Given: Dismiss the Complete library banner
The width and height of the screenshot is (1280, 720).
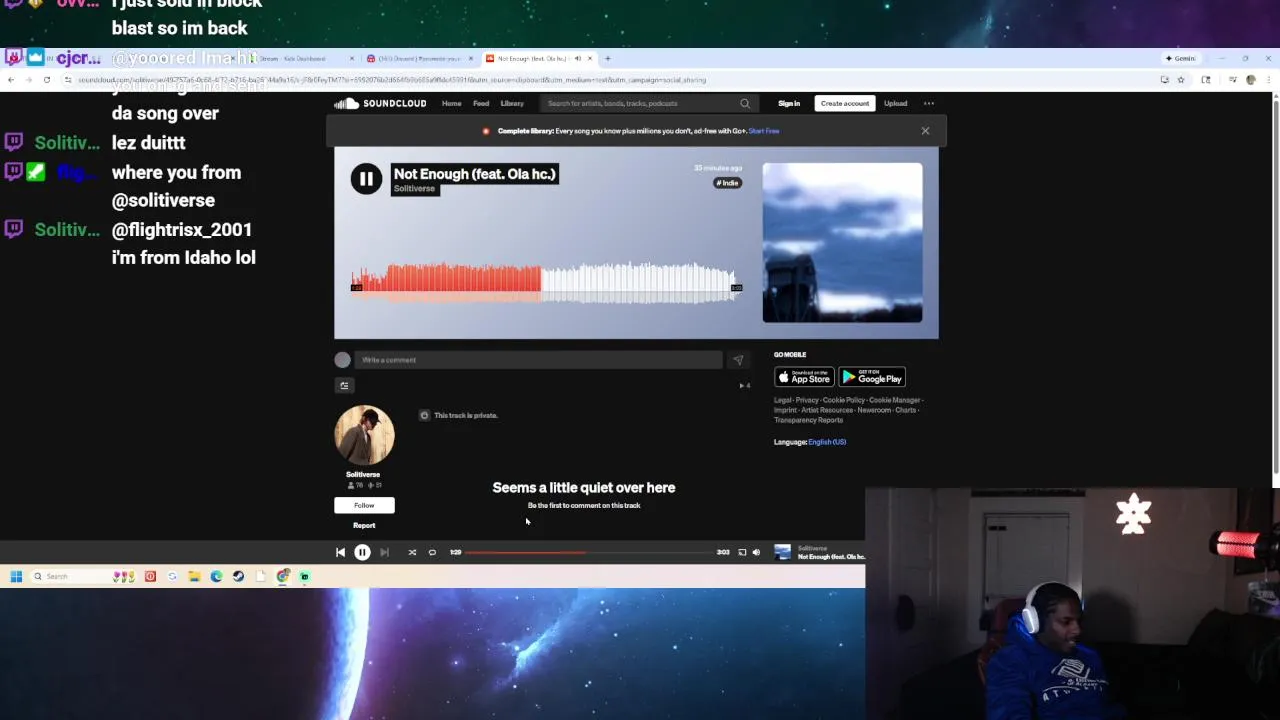Looking at the screenshot, I should 925,131.
